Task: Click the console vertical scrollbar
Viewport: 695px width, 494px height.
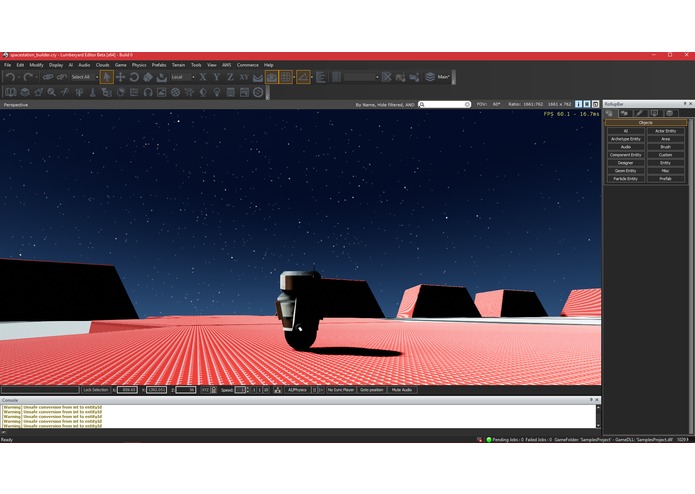Action: [598, 416]
